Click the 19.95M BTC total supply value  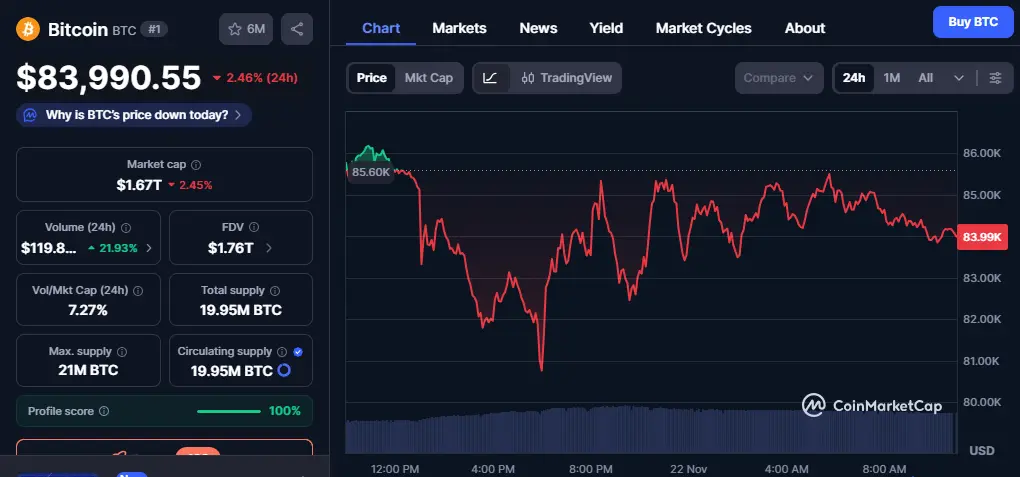coord(241,310)
